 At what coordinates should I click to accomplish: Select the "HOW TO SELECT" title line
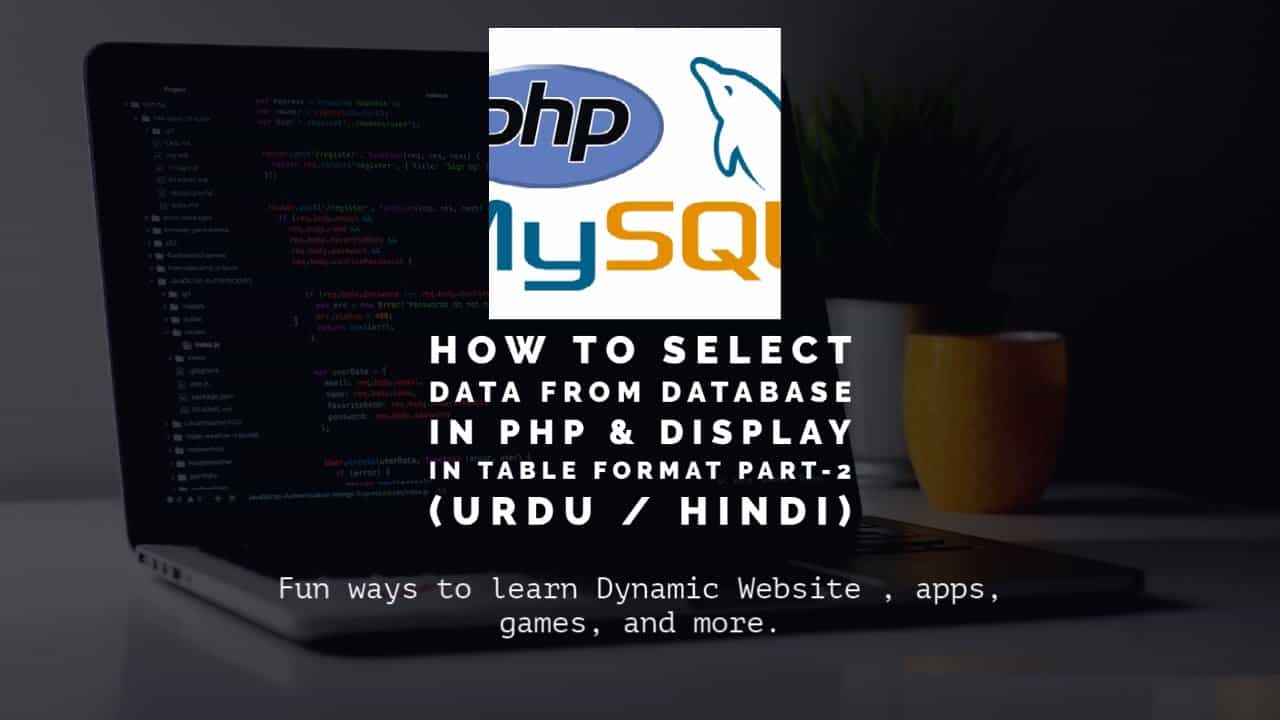pos(641,350)
